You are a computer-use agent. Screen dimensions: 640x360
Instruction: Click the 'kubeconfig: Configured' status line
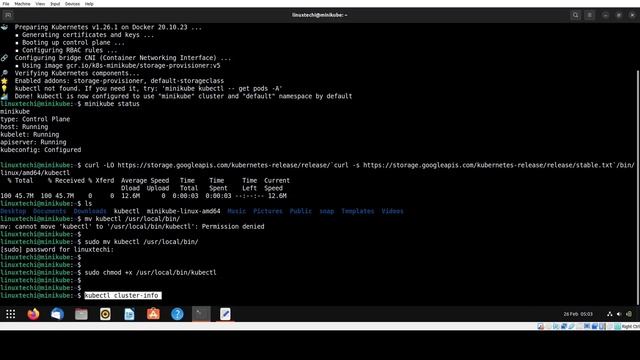[x=41, y=150]
